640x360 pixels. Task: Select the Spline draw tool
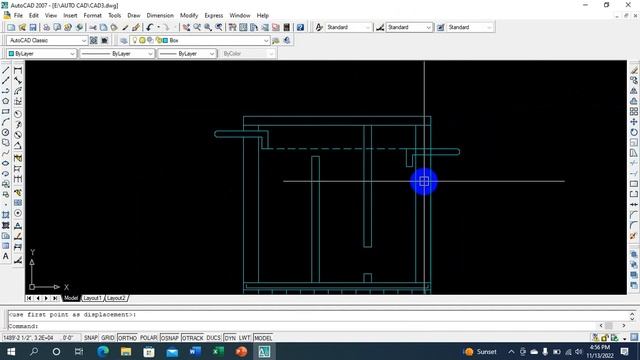6,153
